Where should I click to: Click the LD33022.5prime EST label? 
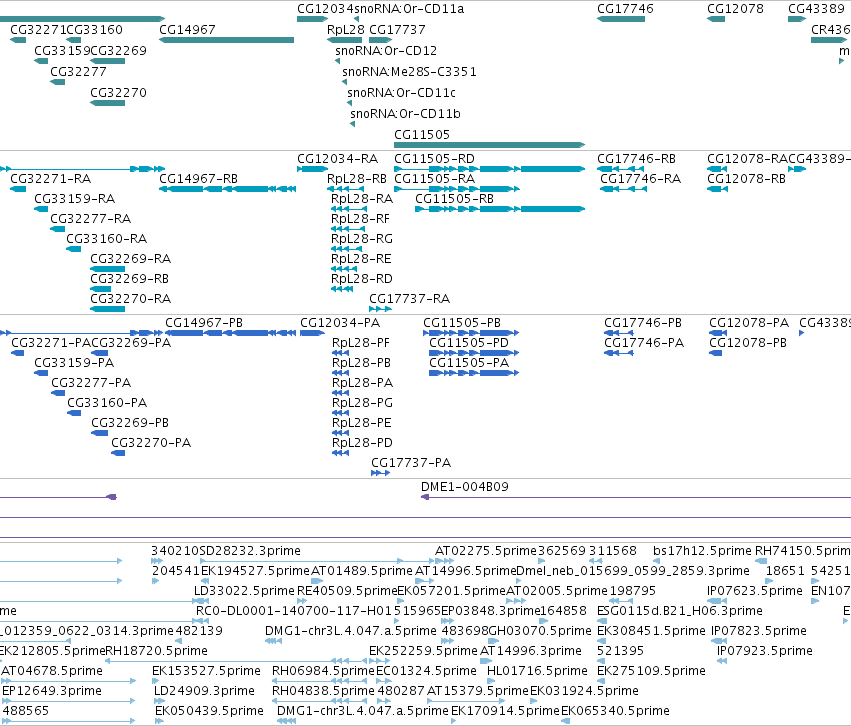click(x=244, y=591)
